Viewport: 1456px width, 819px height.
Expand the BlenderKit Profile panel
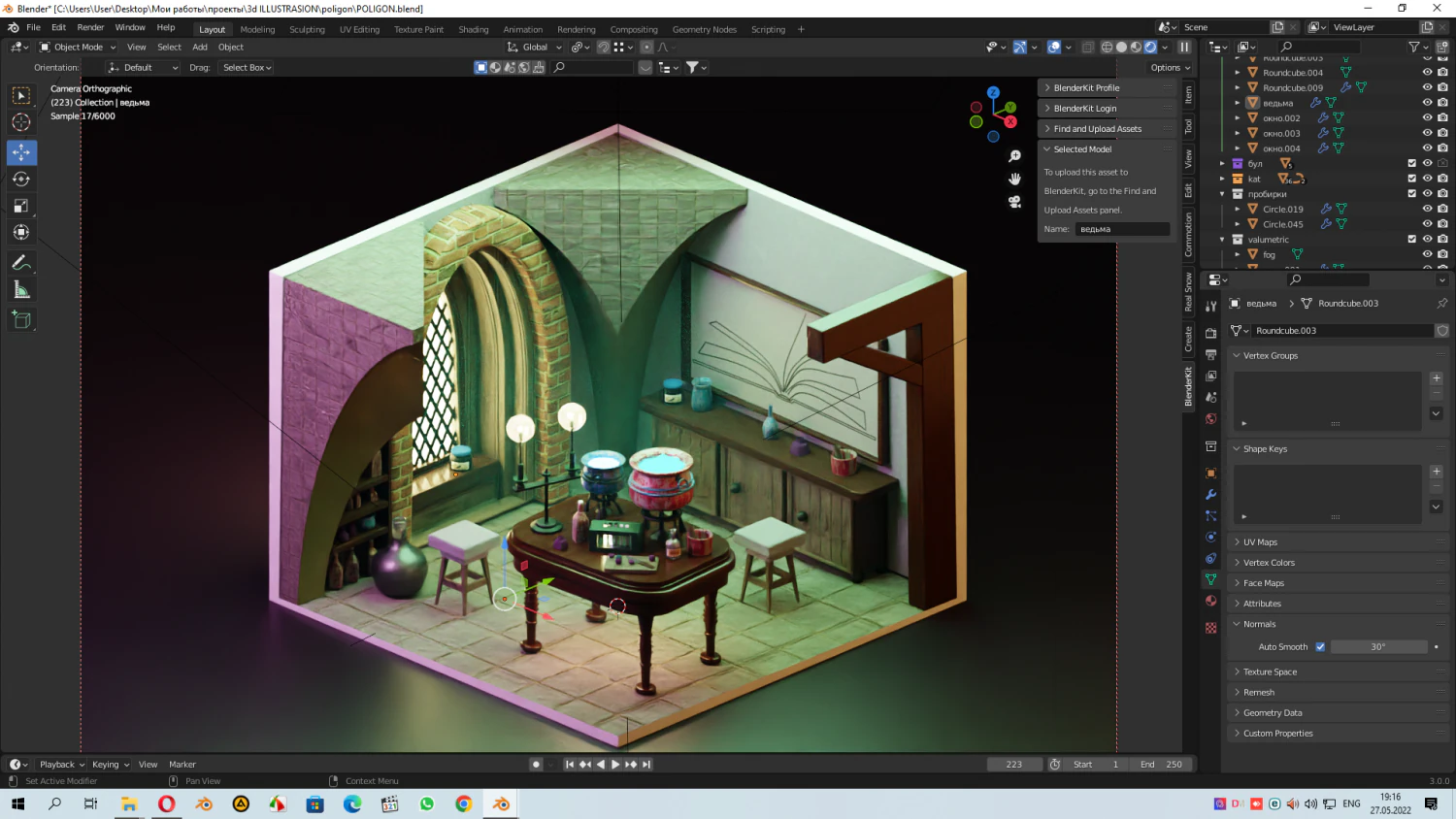[1107, 87]
